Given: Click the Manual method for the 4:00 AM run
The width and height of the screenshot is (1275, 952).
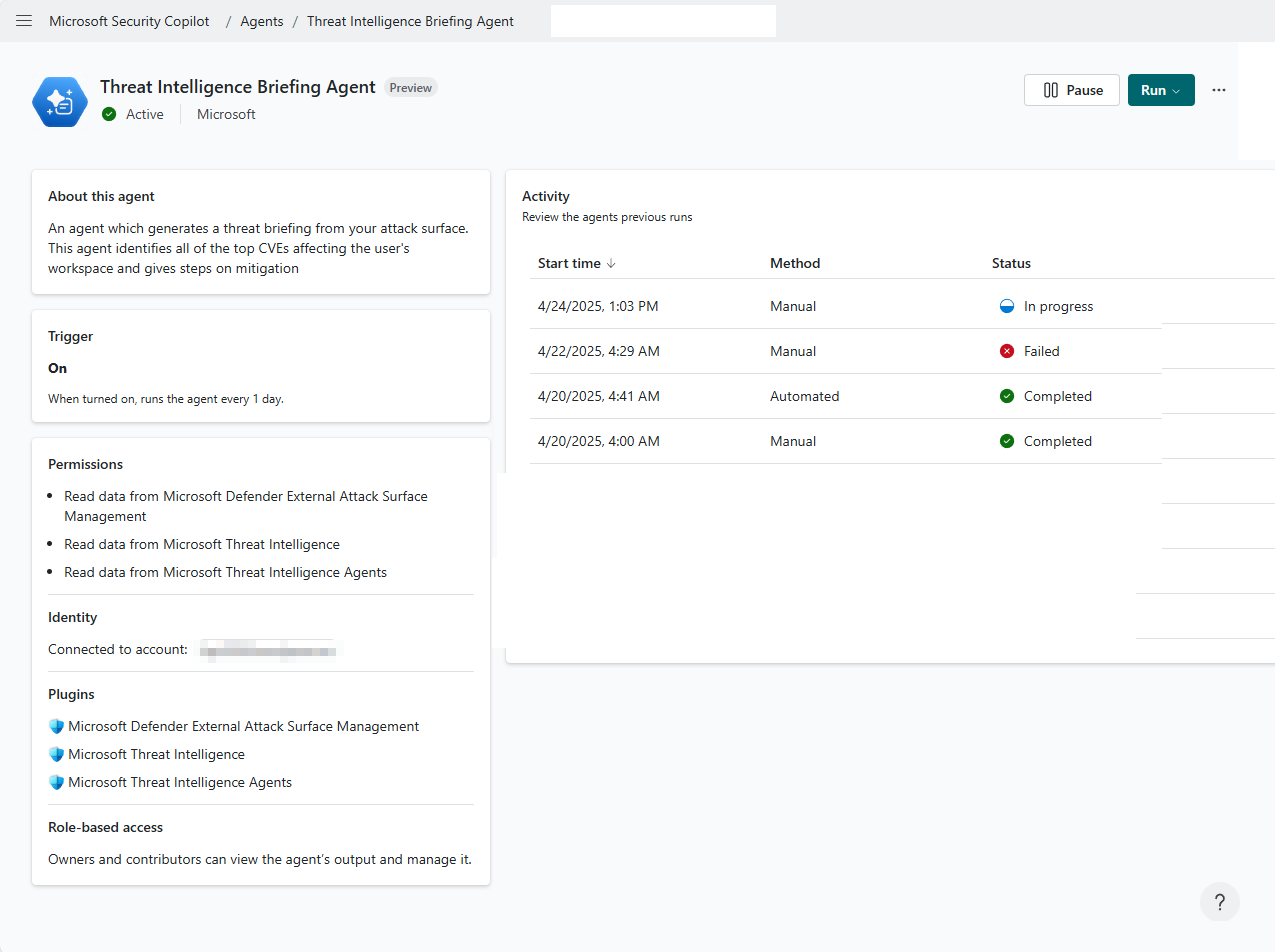Looking at the screenshot, I should (x=793, y=442).
